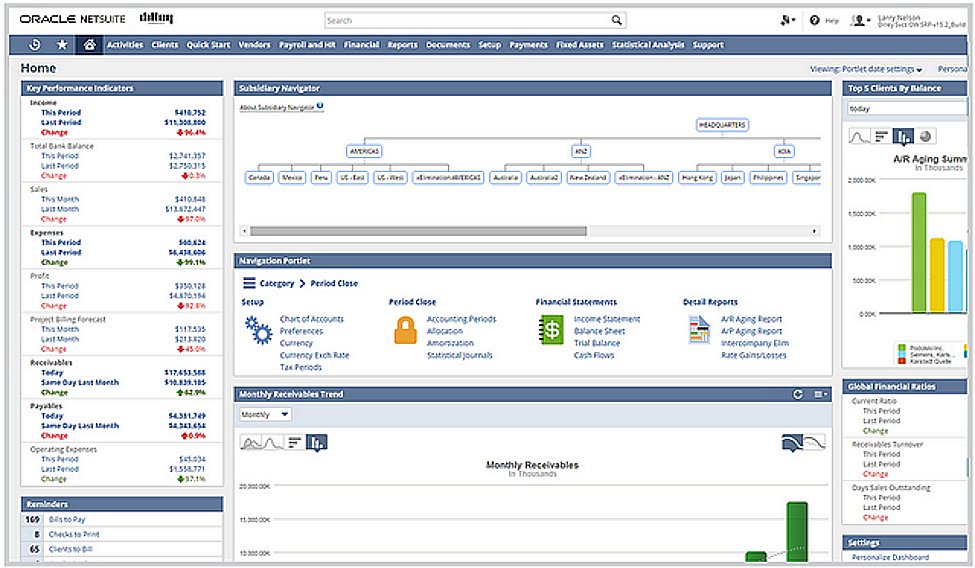The image size is (975, 568).
Task: Open the Recent Records clock icon
Action: 35,45
